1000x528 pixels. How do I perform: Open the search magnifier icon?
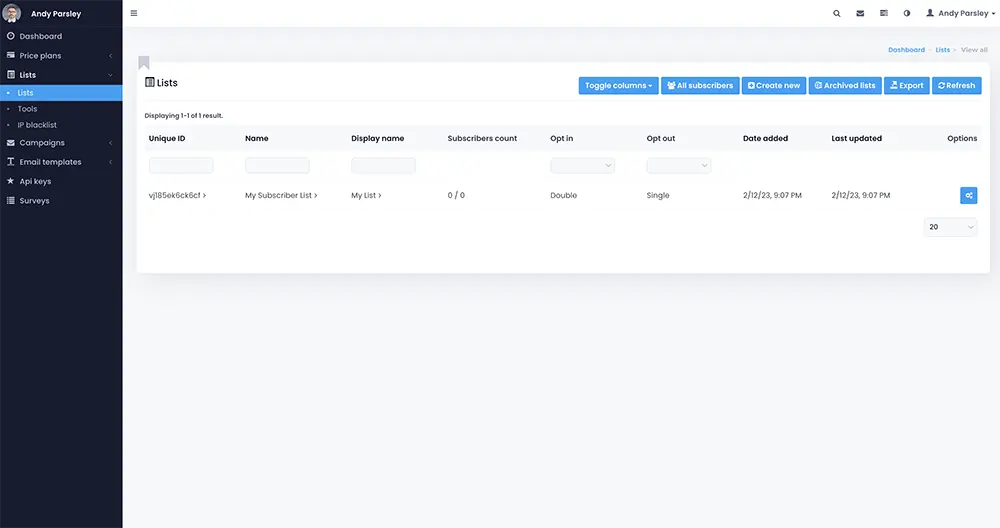(837, 13)
